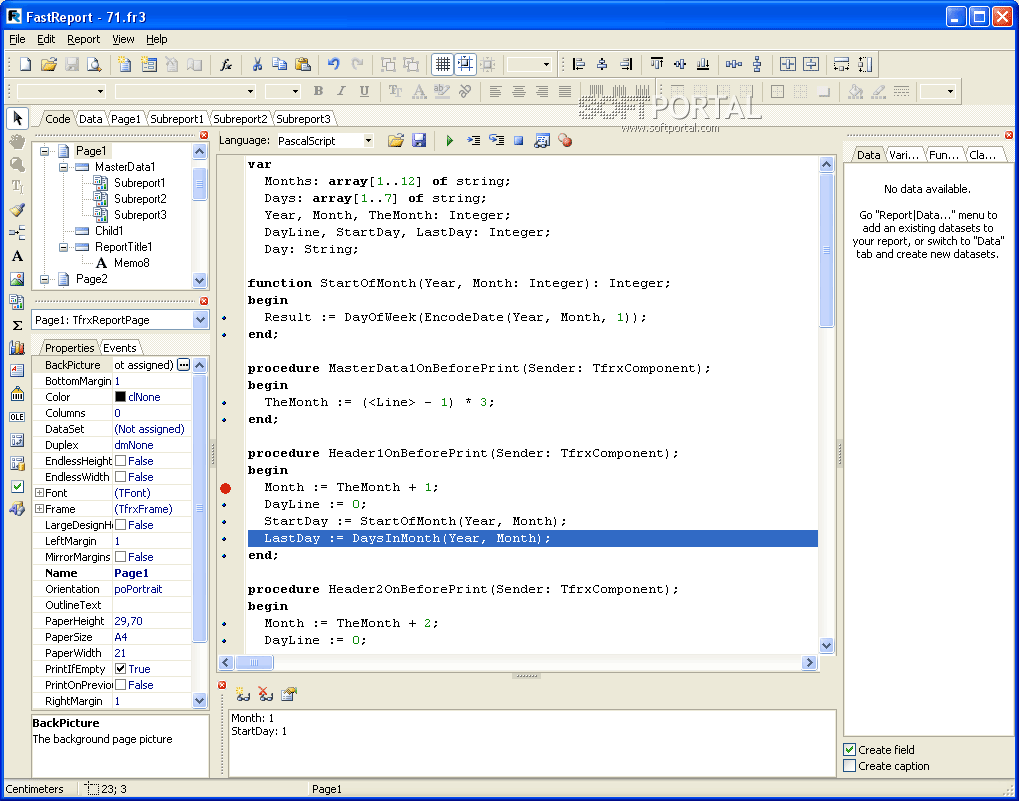1019x801 pixels.
Task: Click the Run script play icon
Action: coord(450,140)
